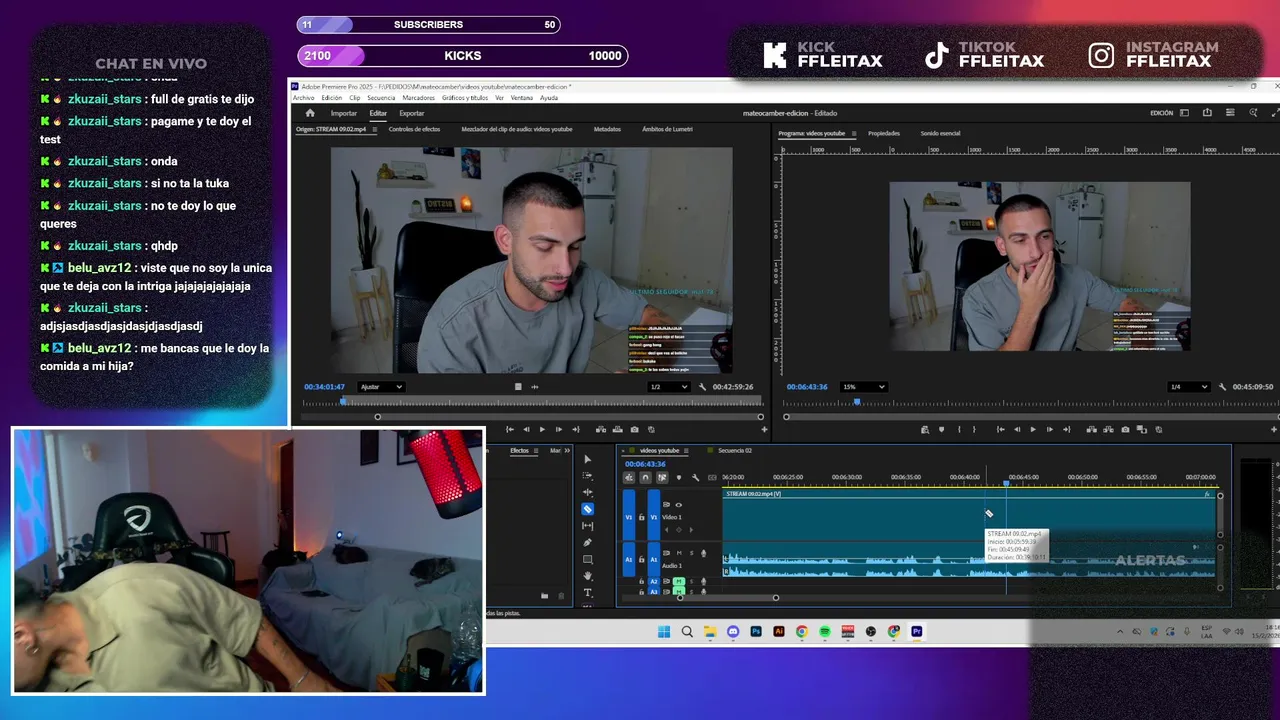
Task: Open the Marcadores menu
Action: 418,98
